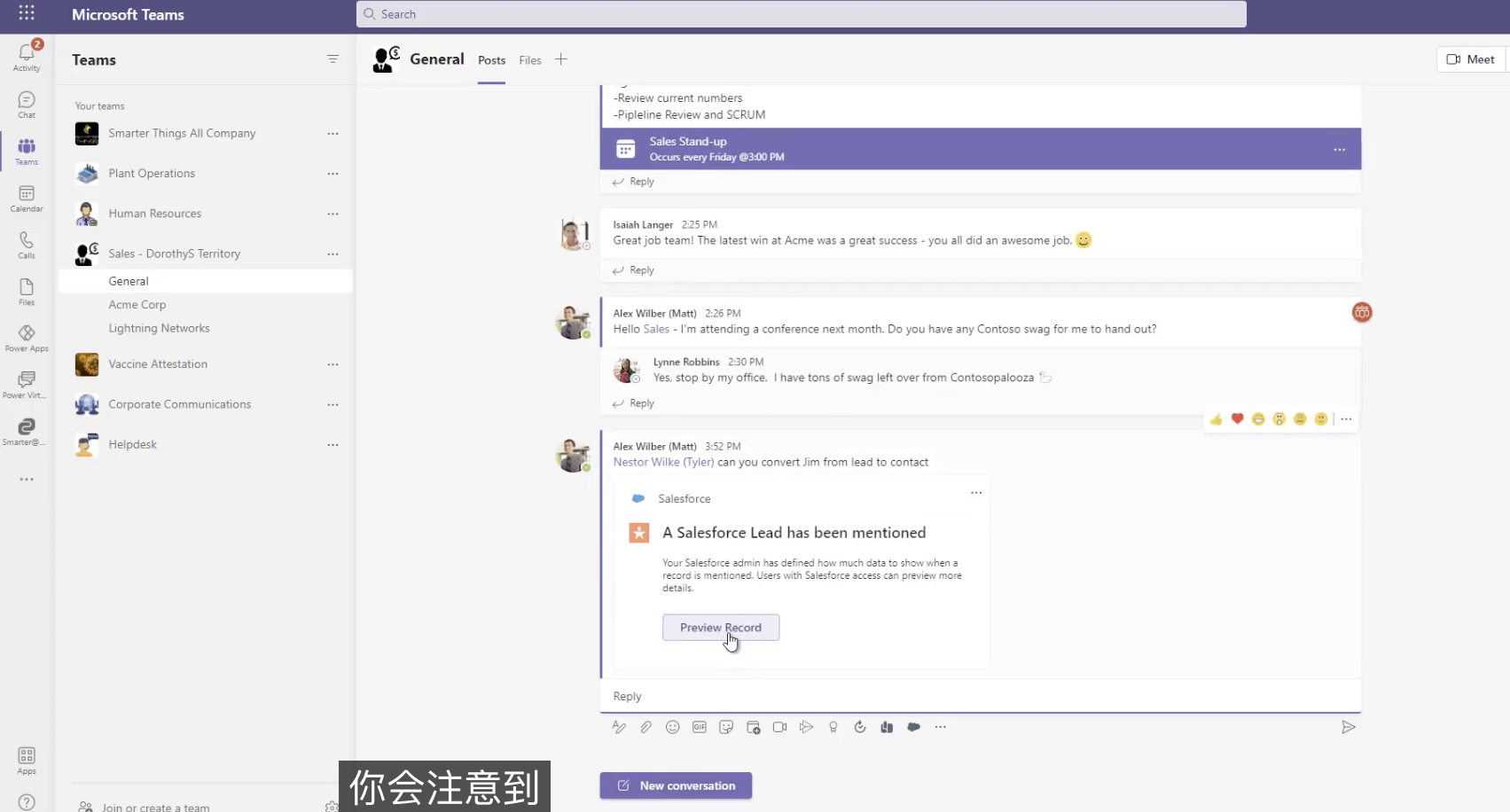React with thumbs up on the message
Viewport: 1510px width, 812px height.
(1216, 419)
